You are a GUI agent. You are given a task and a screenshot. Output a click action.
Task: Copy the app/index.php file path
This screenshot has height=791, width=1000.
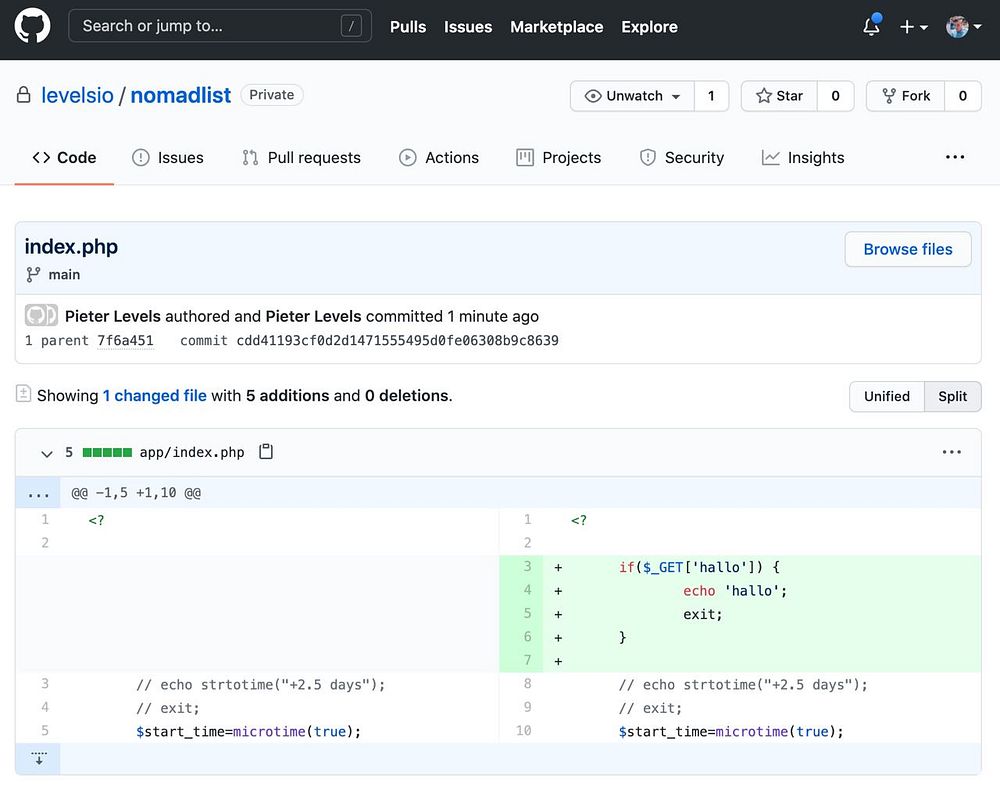[266, 452]
